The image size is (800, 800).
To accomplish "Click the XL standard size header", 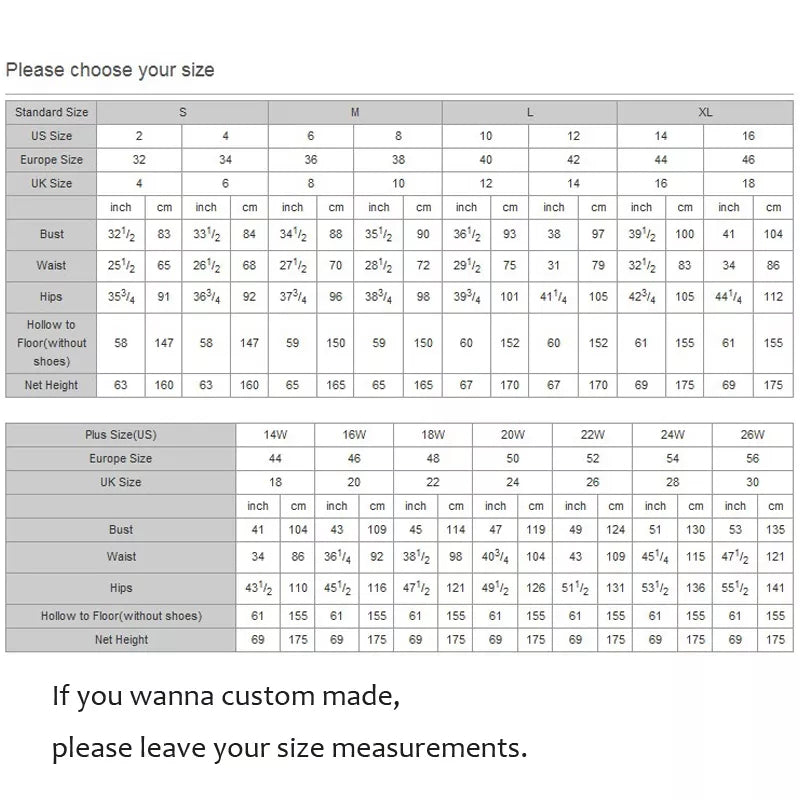I will pos(705,112).
